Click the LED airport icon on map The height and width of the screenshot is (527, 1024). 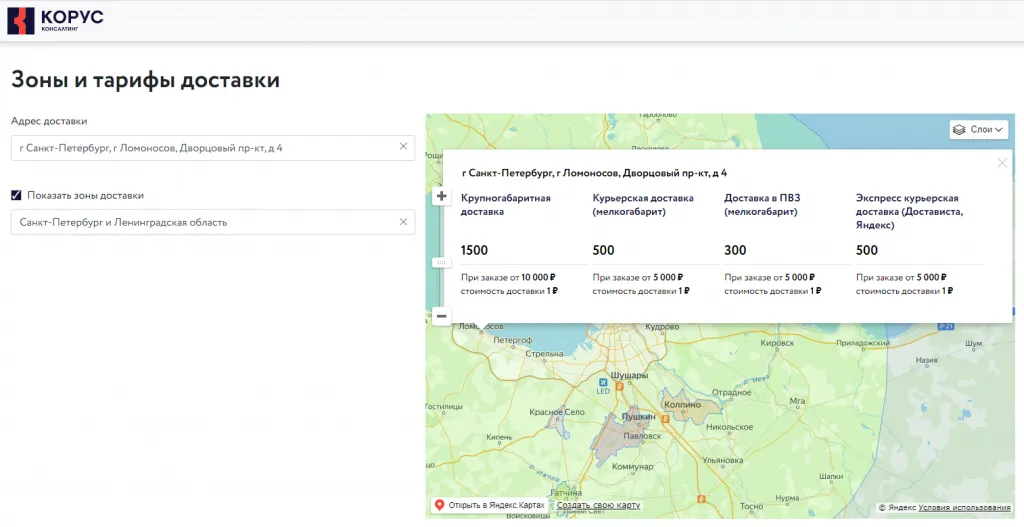coord(603,381)
